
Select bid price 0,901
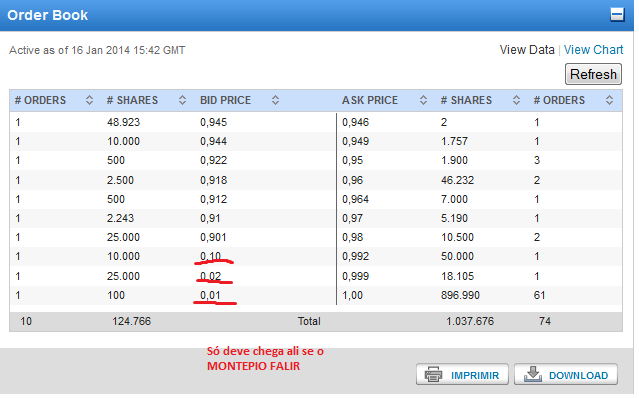213,237
